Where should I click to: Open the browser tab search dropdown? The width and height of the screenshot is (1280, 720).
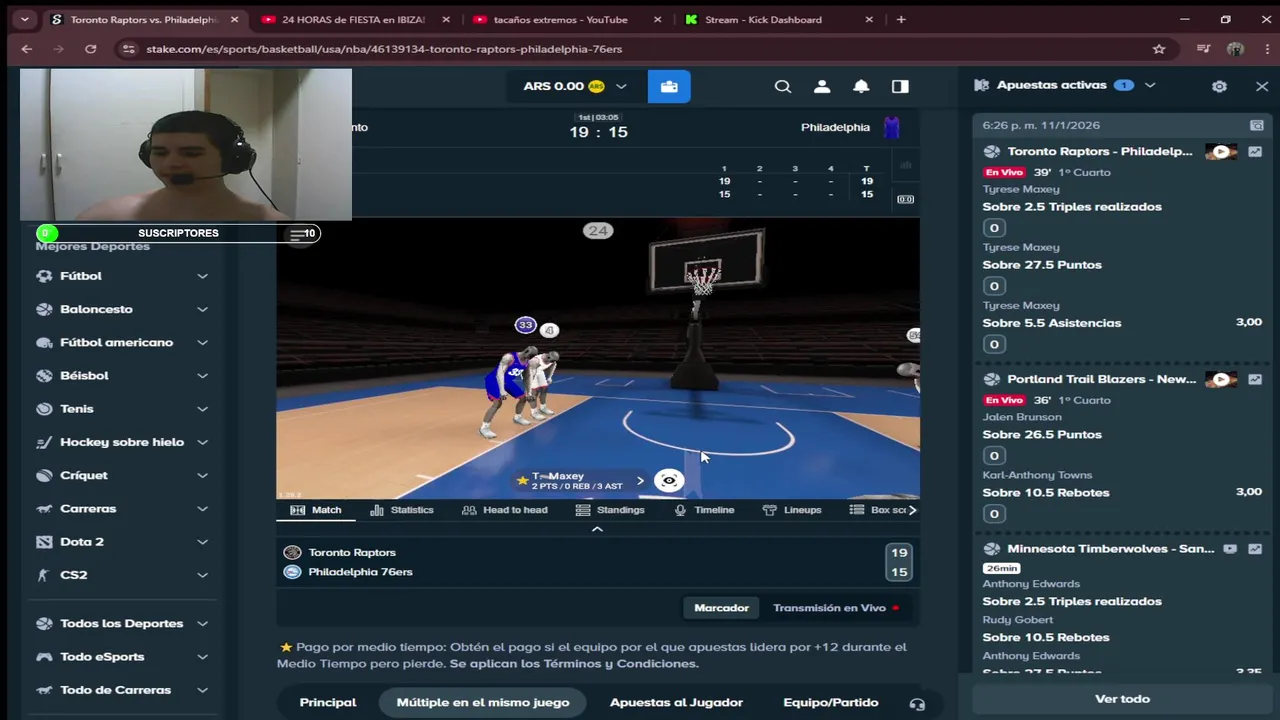click(x=24, y=19)
